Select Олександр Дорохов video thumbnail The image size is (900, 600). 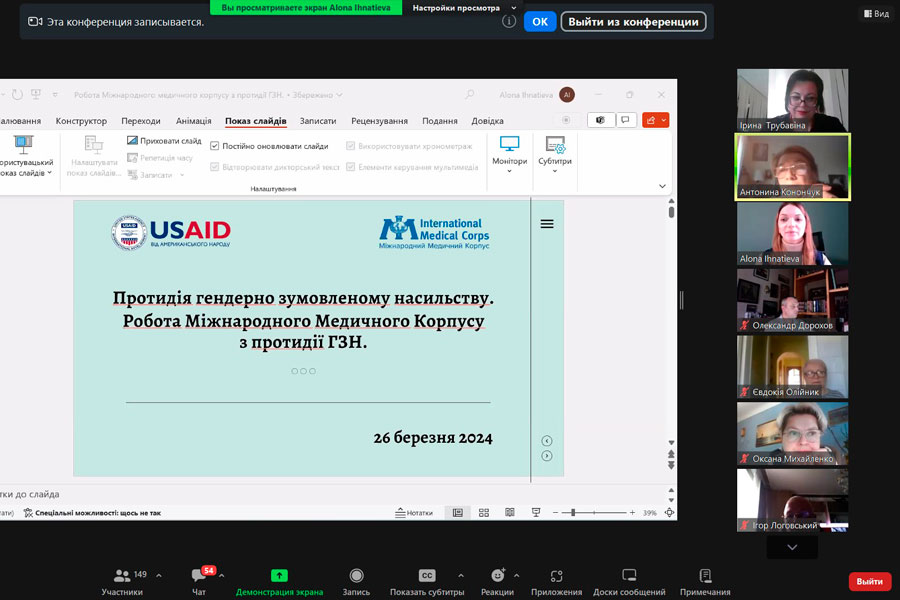[792, 300]
